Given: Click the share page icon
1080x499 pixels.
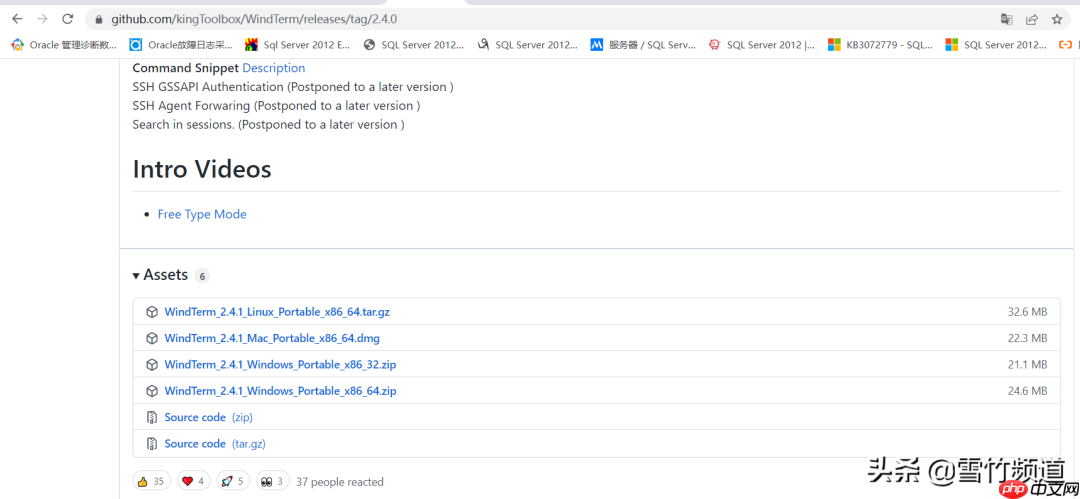Looking at the screenshot, I should point(1032,19).
